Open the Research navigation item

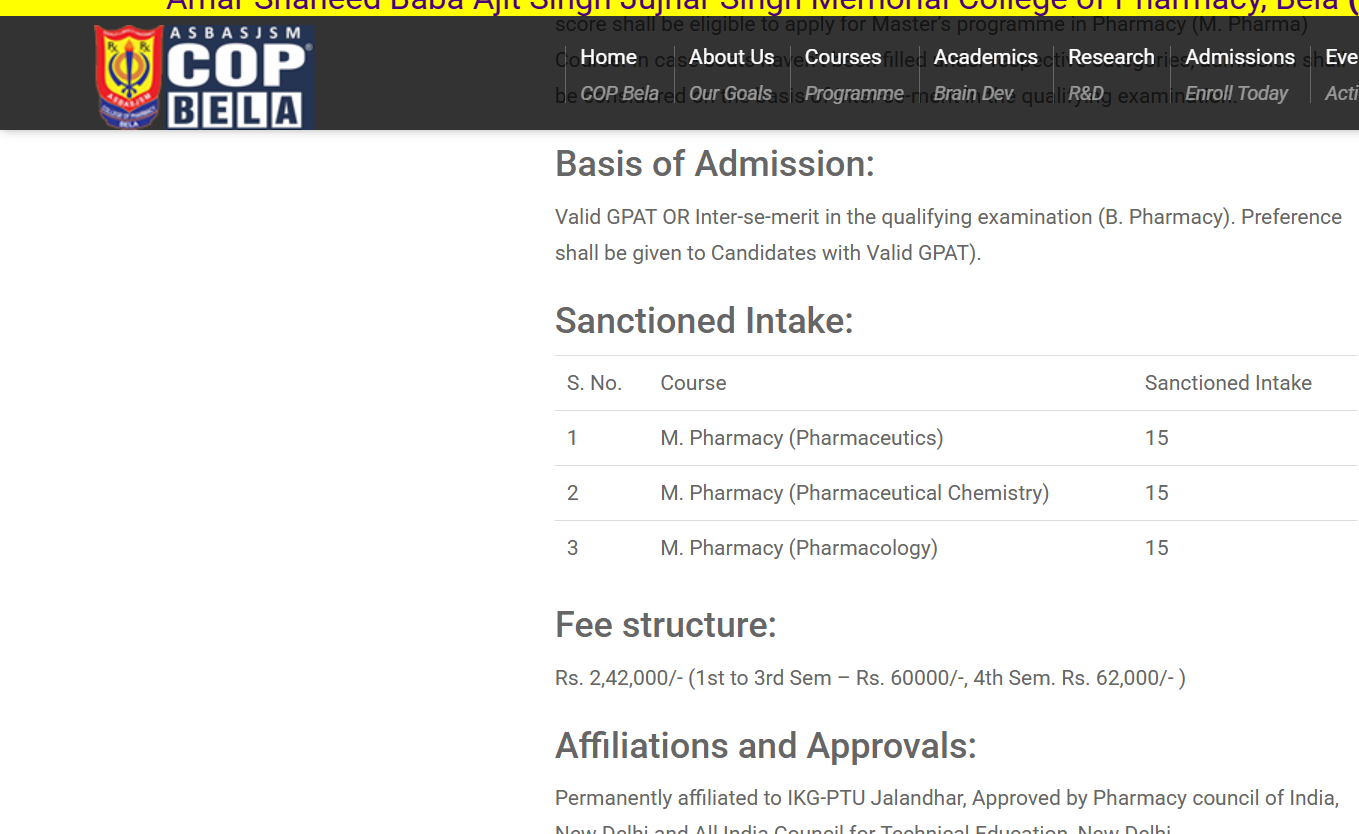click(1111, 58)
